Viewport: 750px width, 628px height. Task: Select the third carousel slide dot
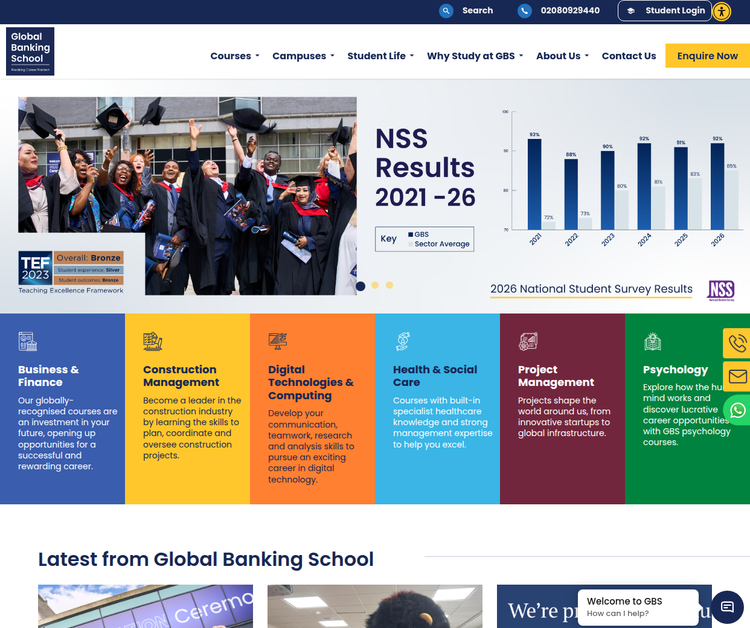389,285
